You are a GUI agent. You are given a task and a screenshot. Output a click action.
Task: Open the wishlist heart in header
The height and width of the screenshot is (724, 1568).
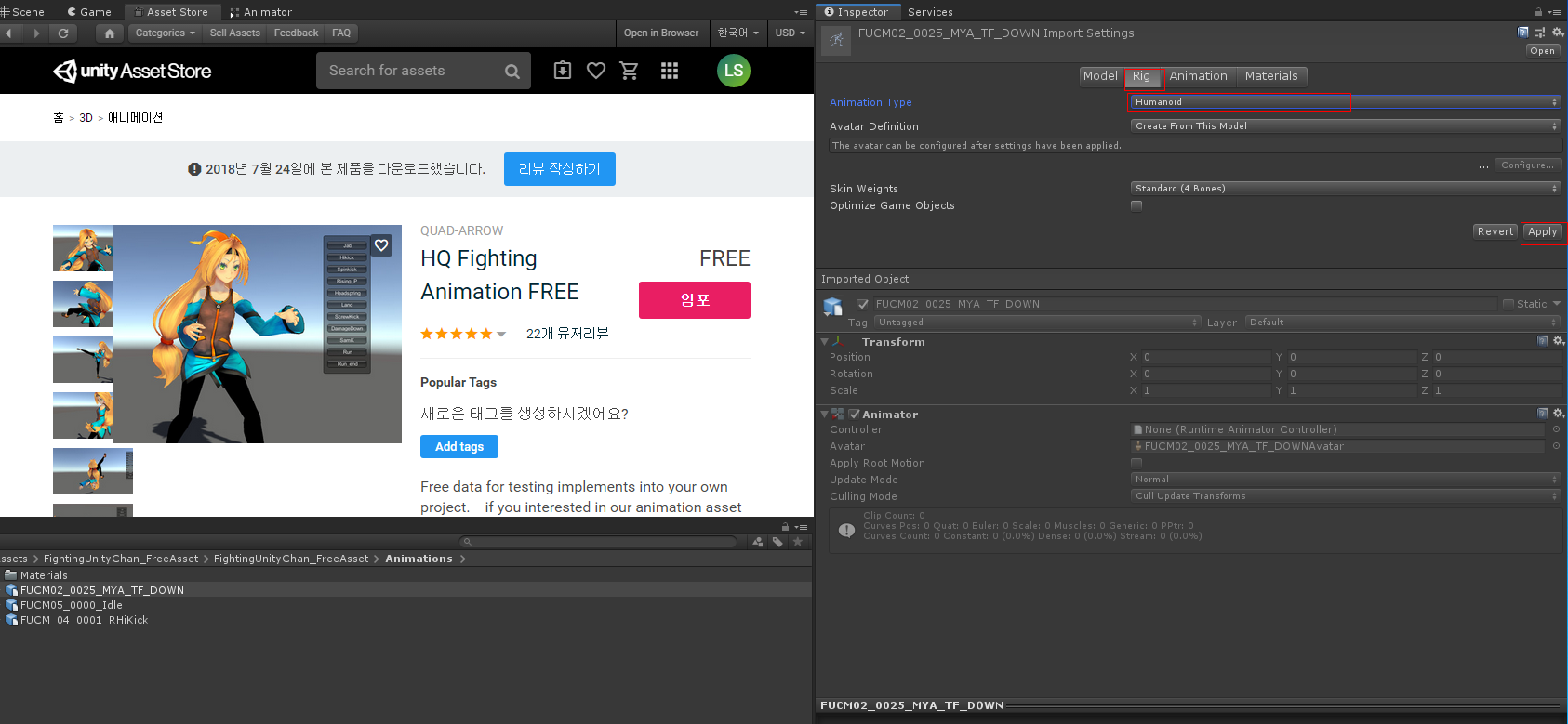596,71
